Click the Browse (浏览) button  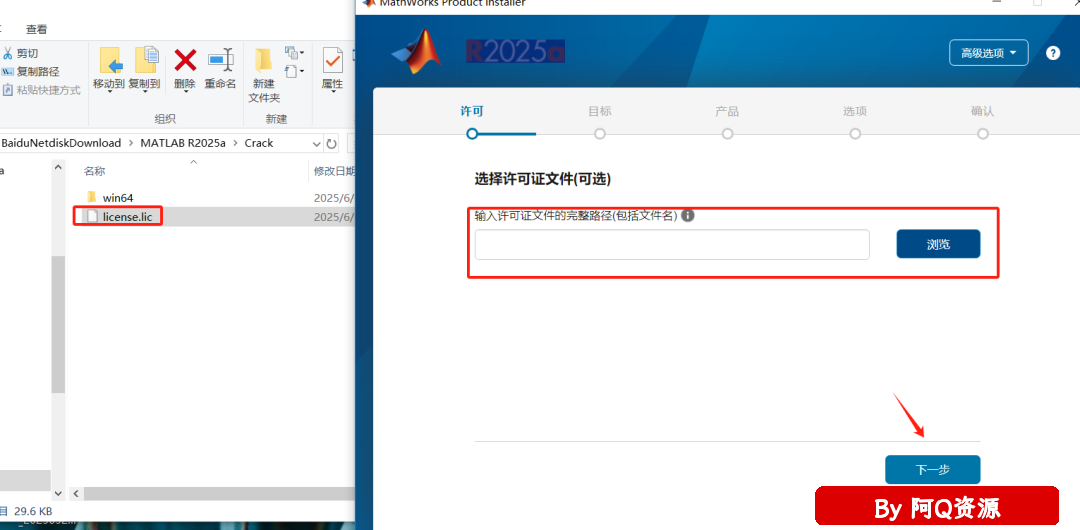pos(938,244)
